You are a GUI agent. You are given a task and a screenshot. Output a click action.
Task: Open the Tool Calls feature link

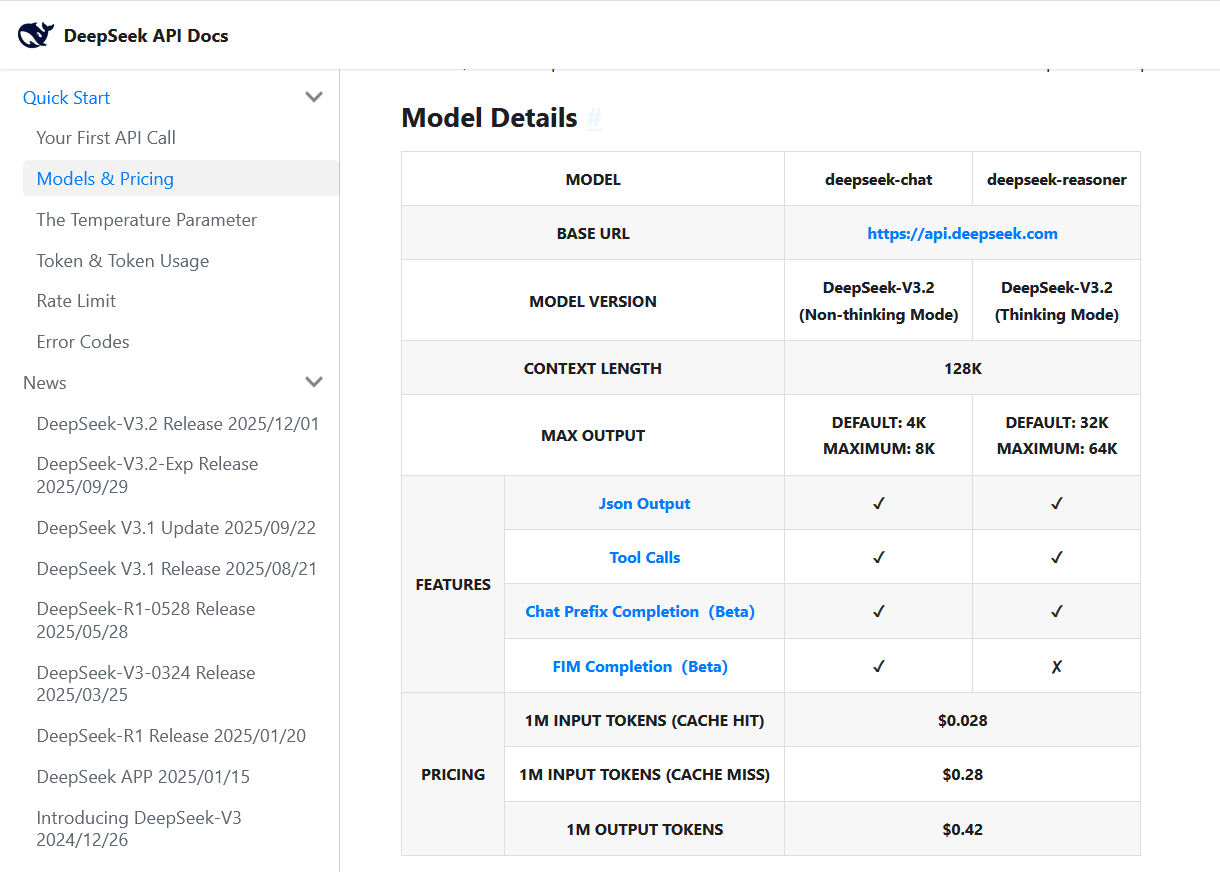click(644, 557)
